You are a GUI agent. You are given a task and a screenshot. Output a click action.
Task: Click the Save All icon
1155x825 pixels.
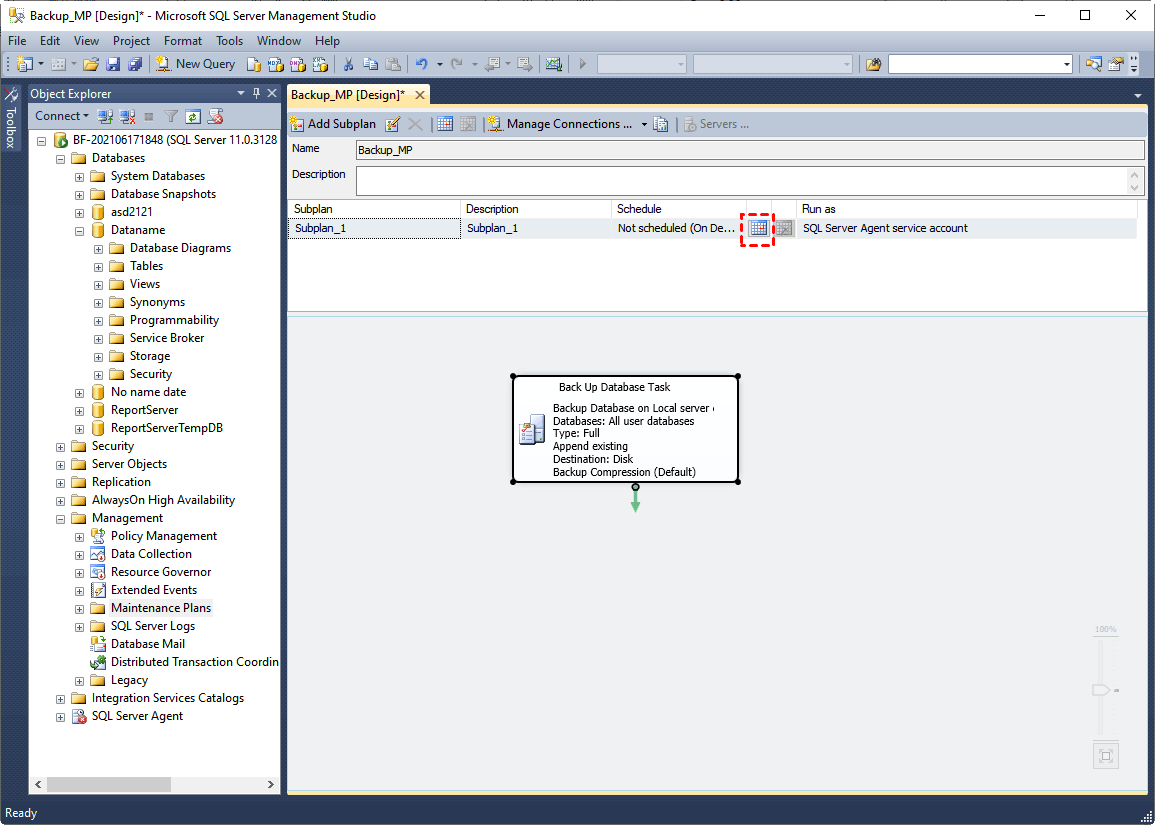point(135,64)
